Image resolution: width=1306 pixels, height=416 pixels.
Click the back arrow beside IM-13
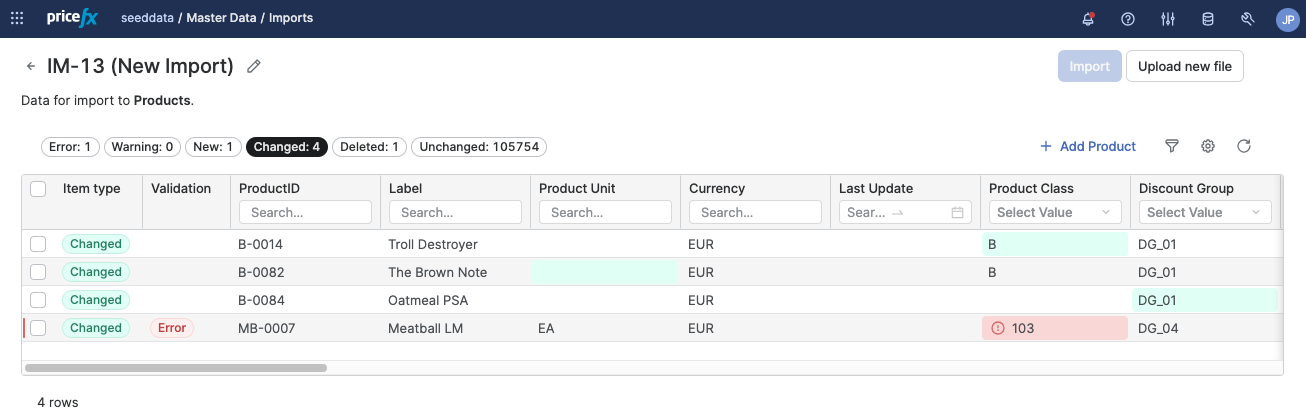(31, 67)
